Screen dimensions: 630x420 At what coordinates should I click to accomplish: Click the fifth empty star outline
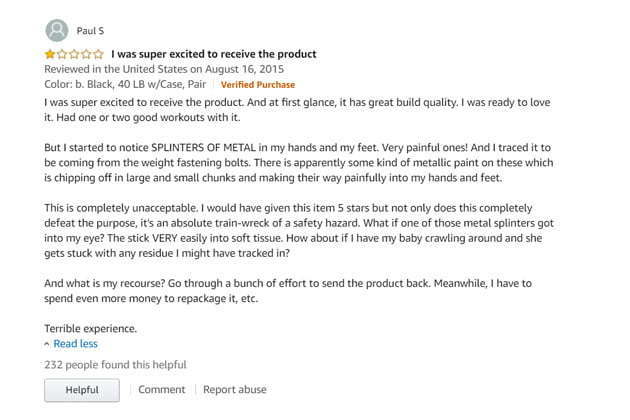(98, 54)
